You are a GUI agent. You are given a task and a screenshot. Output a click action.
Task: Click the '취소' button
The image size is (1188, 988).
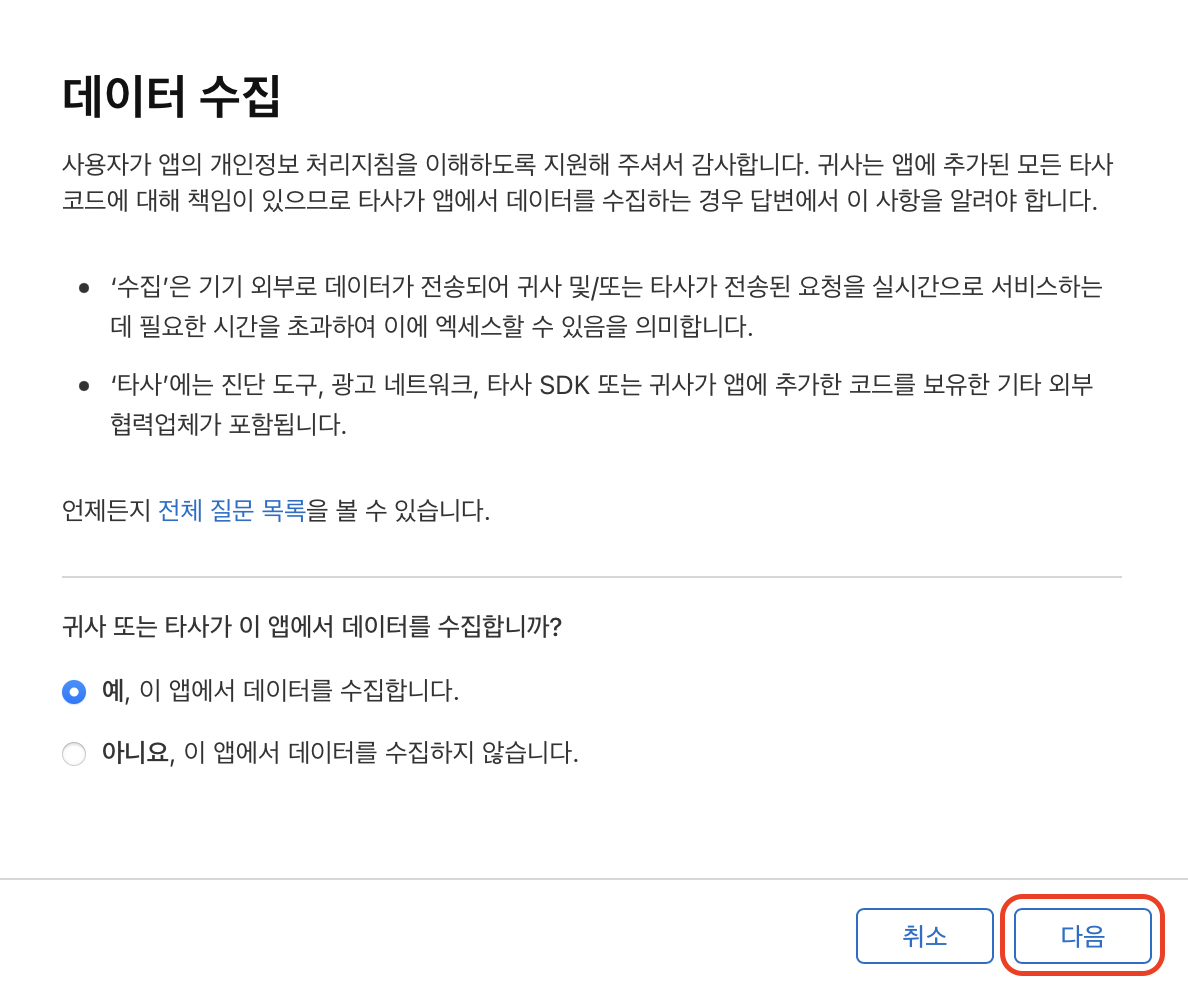pyautogui.click(x=924, y=936)
